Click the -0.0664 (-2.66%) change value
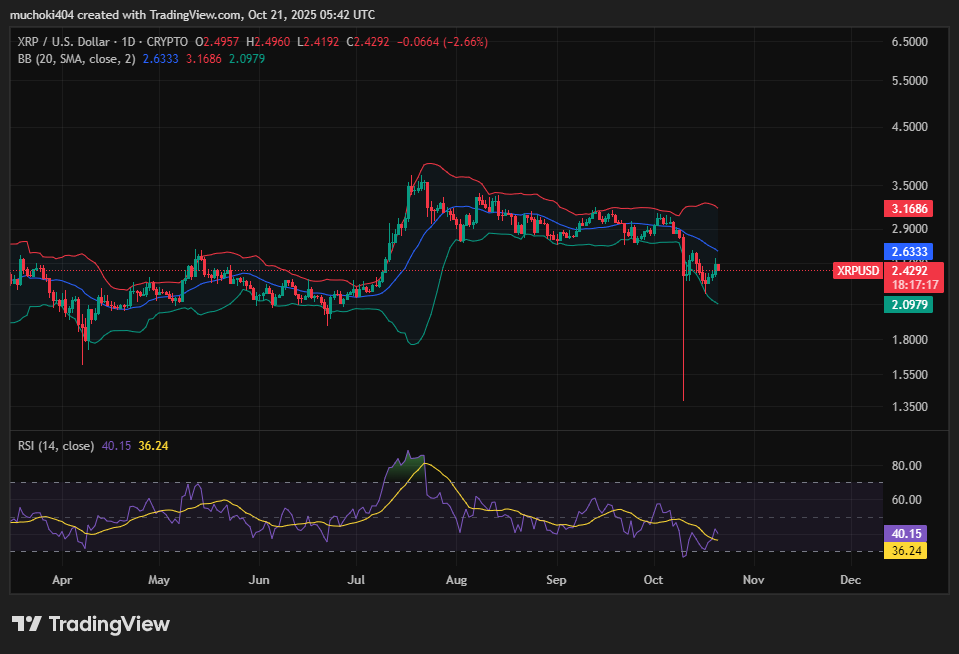The height and width of the screenshot is (654, 959). click(x=443, y=42)
